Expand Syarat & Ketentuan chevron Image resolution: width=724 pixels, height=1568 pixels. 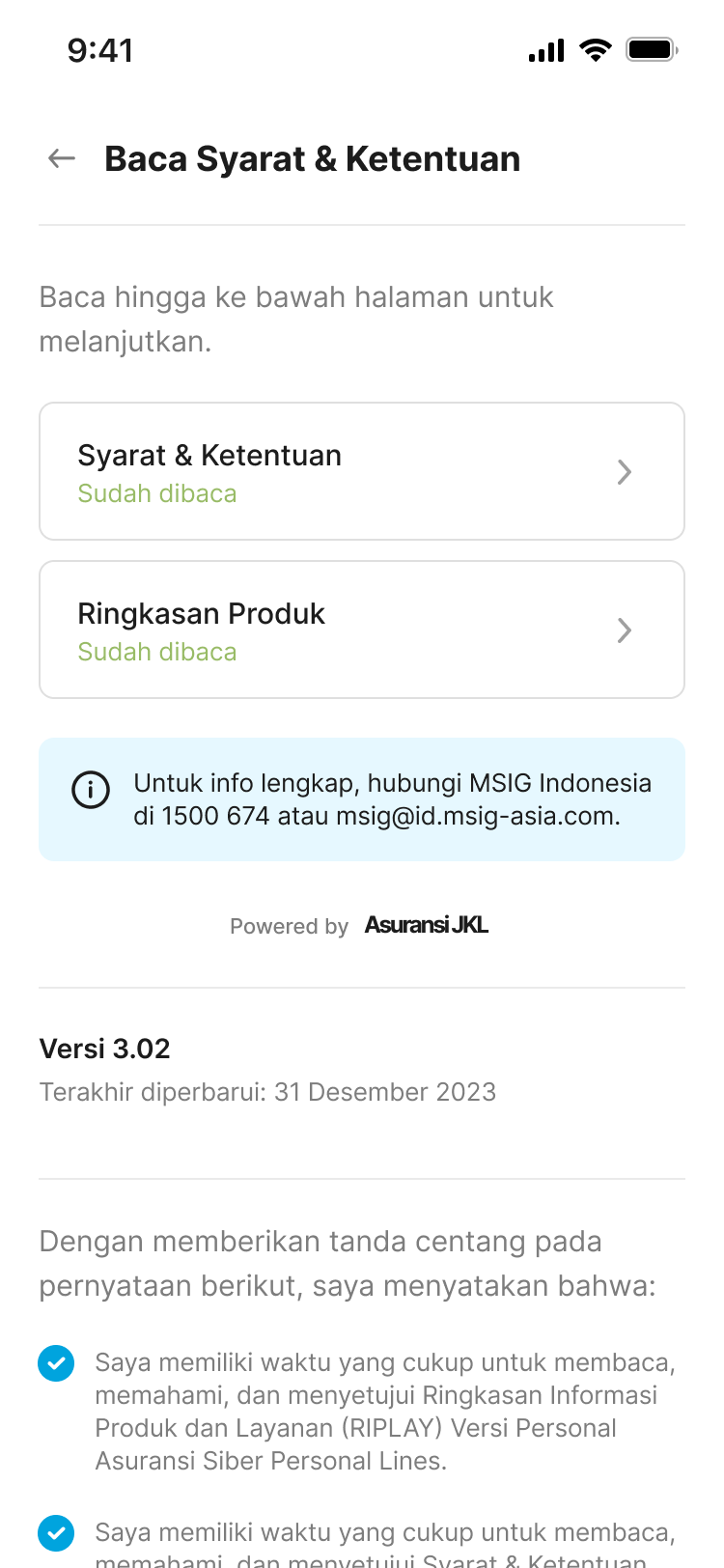(625, 472)
